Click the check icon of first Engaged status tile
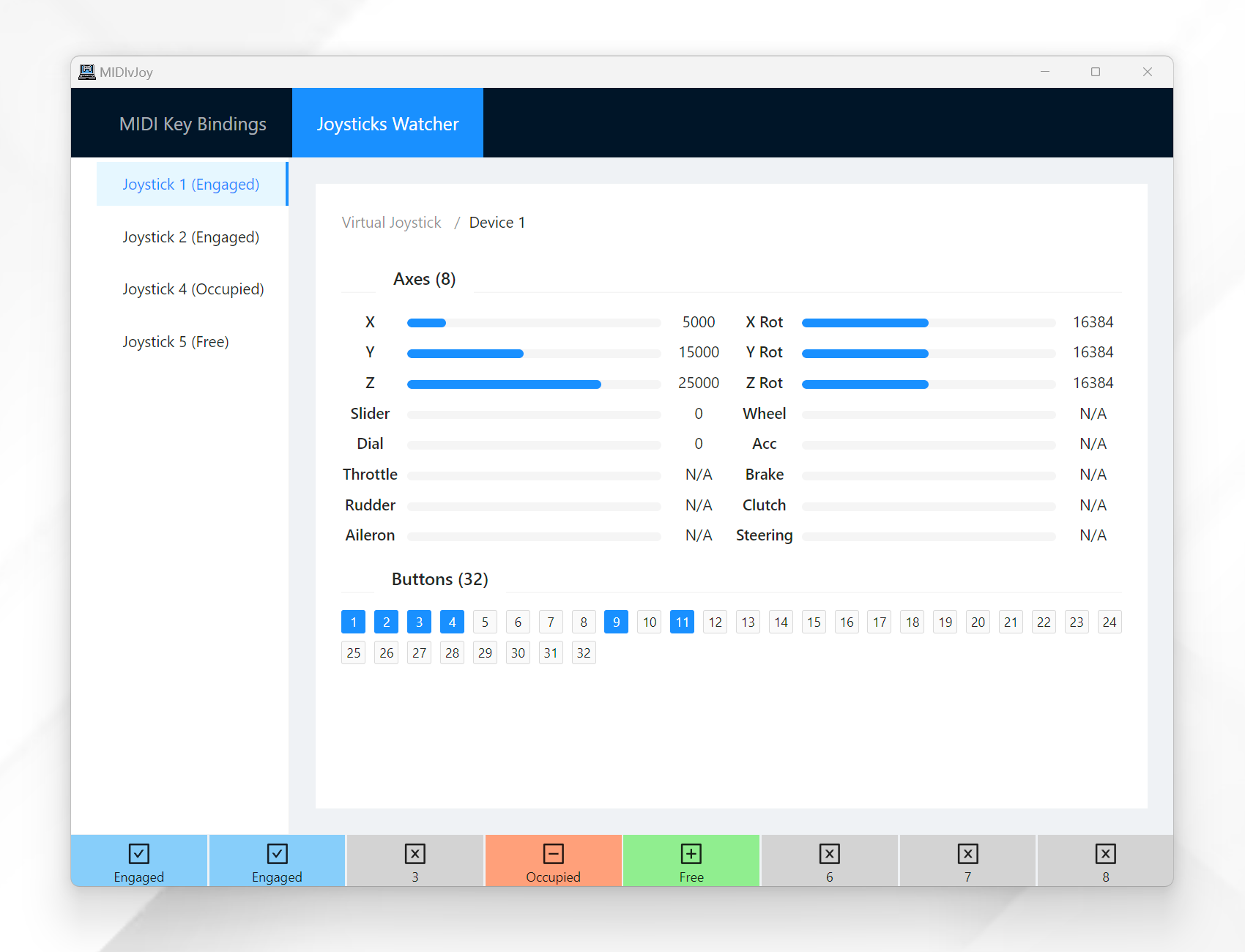The width and height of the screenshot is (1245, 952). (x=139, y=854)
